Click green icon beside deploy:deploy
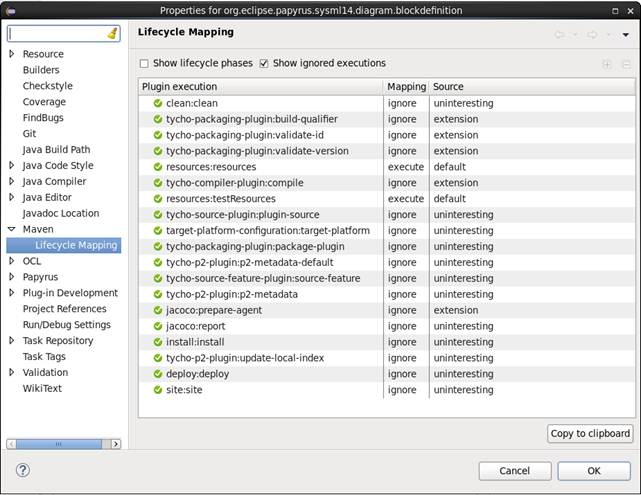Screen dimensions: 641x495 [x=158, y=374]
